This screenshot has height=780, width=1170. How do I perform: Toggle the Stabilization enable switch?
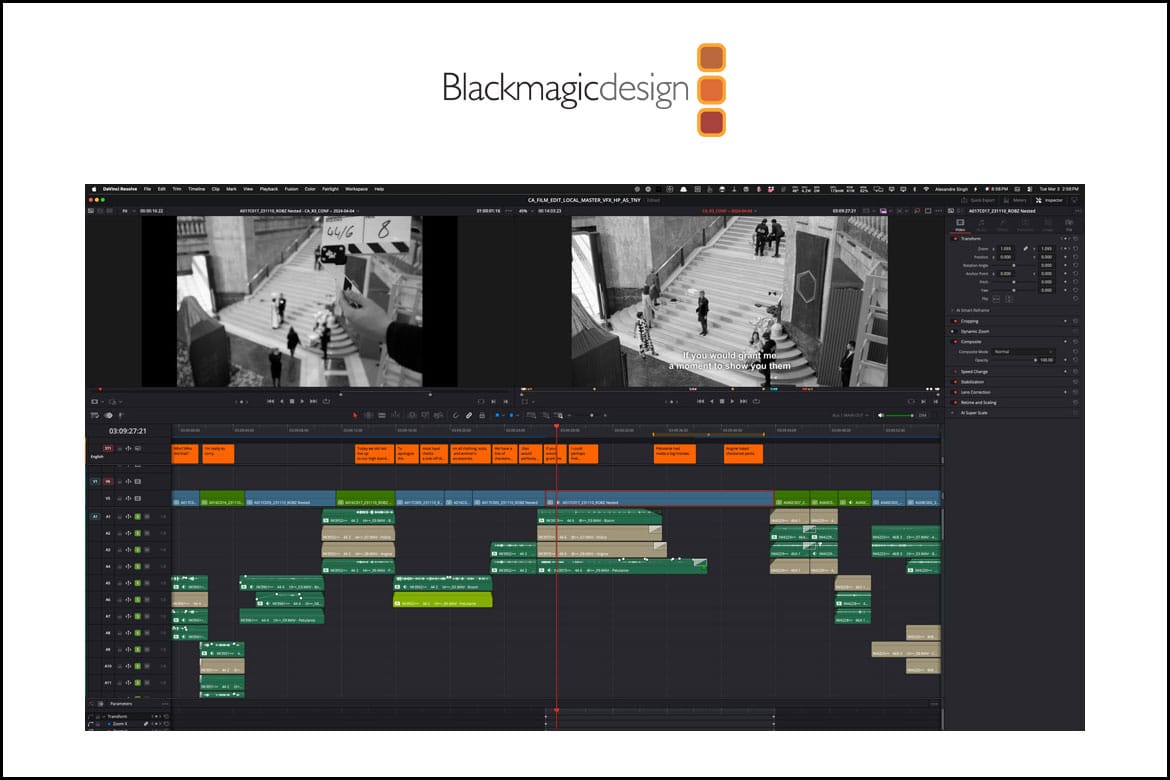[x=954, y=382]
